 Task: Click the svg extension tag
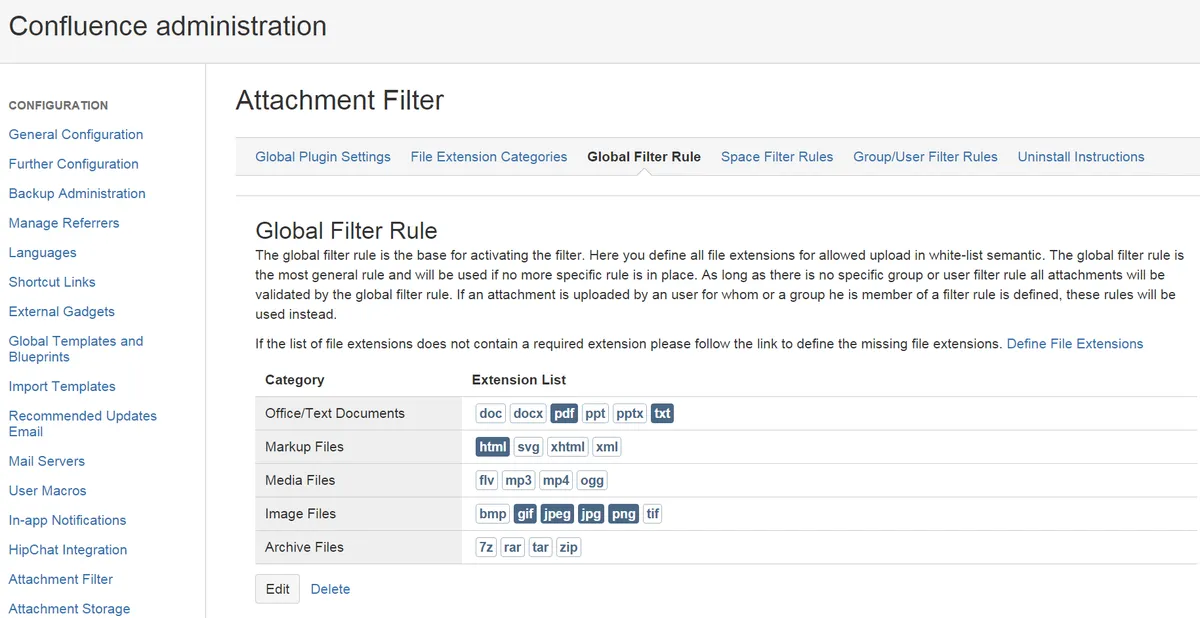pos(529,447)
